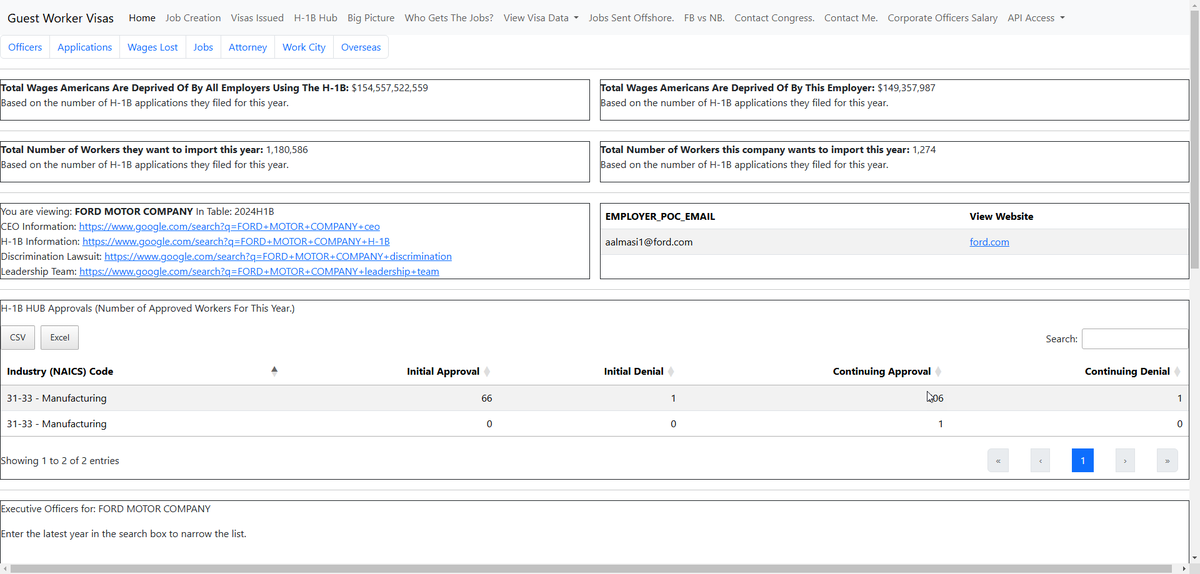The width and height of the screenshot is (1200, 574).
Task: Click this employer wages $149,357,987
Action: point(906,88)
